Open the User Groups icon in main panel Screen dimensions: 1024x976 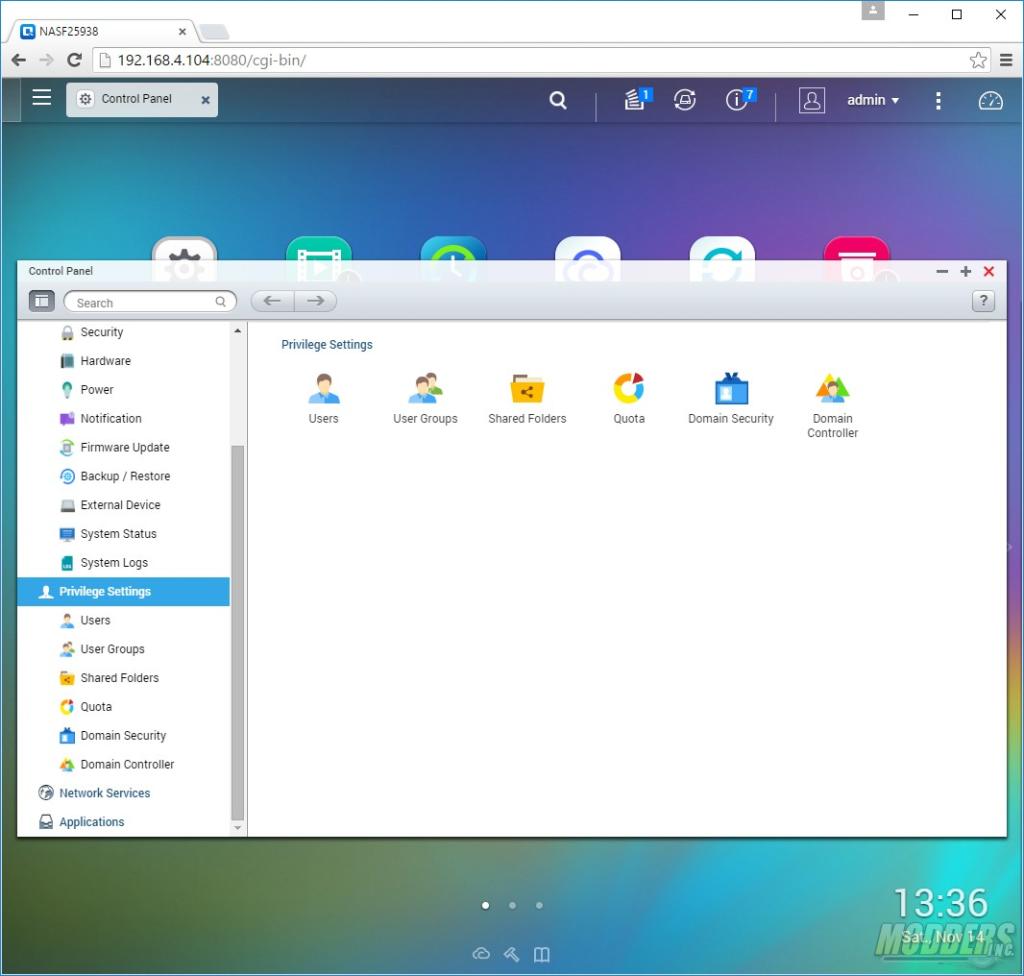point(425,389)
